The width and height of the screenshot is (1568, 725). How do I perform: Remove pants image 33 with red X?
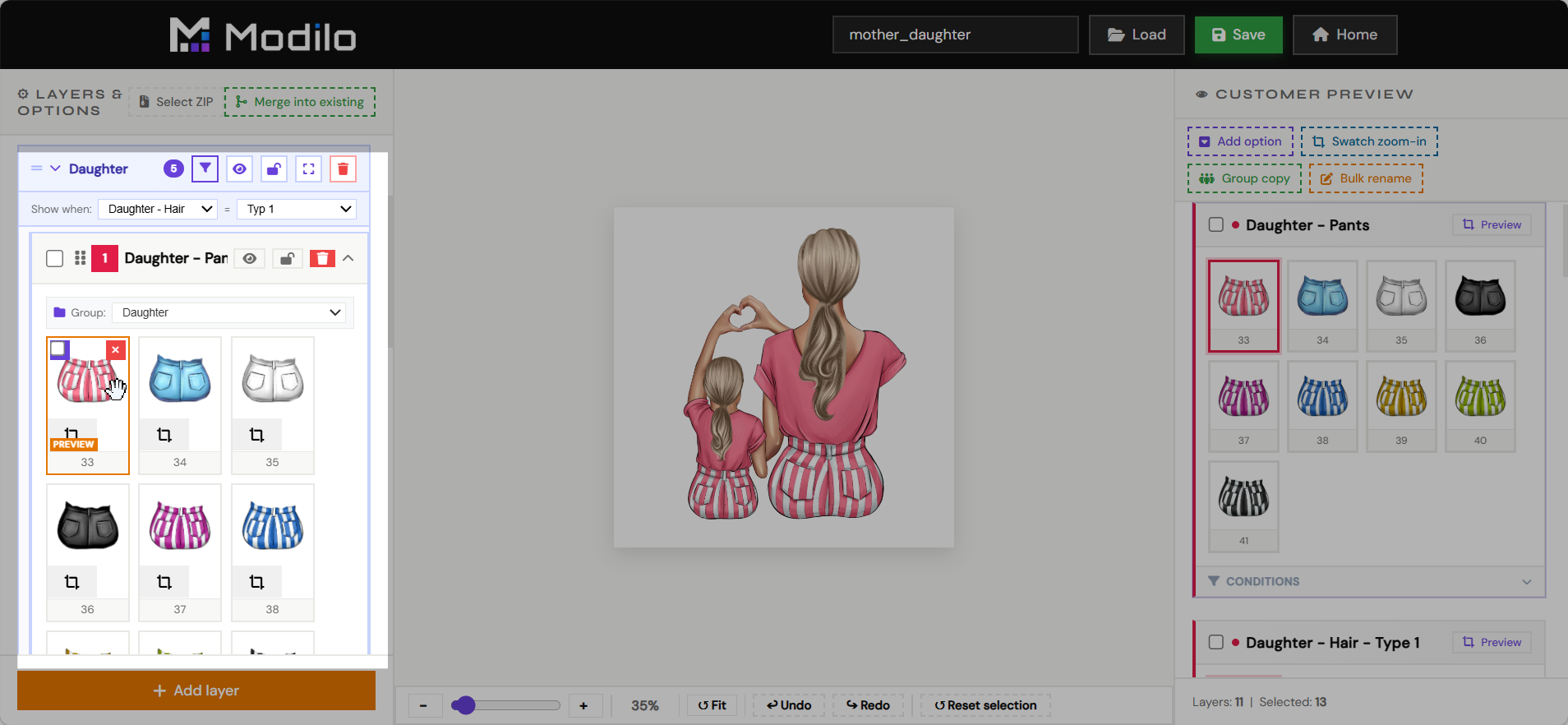pyautogui.click(x=116, y=350)
